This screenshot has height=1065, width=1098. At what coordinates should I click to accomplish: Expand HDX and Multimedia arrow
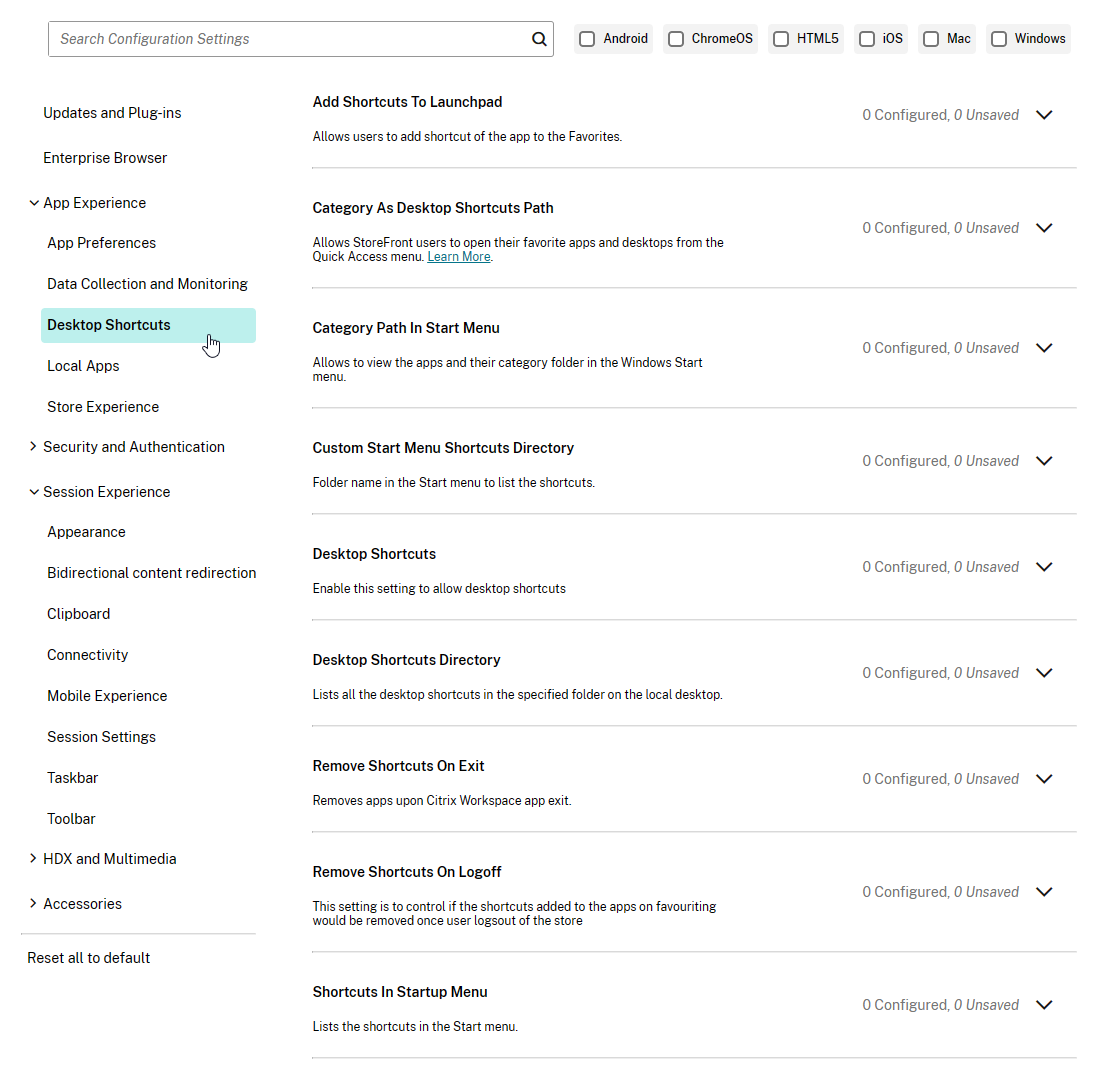(x=33, y=858)
